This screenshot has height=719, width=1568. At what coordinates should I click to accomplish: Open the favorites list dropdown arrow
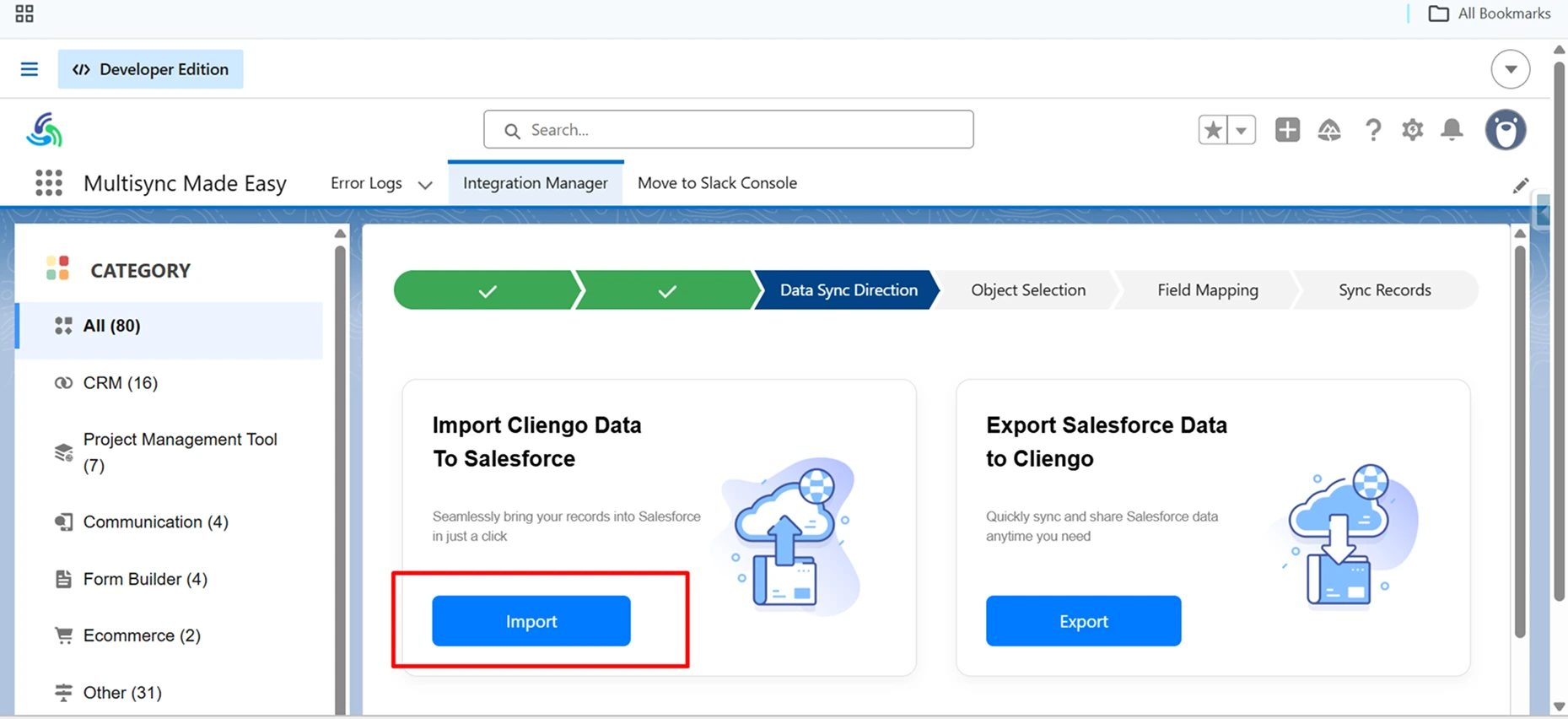click(x=1242, y=130)
